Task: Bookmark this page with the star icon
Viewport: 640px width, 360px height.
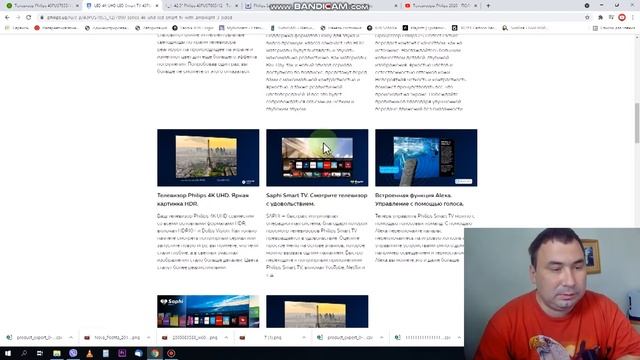Action: [x=587, y=18]
